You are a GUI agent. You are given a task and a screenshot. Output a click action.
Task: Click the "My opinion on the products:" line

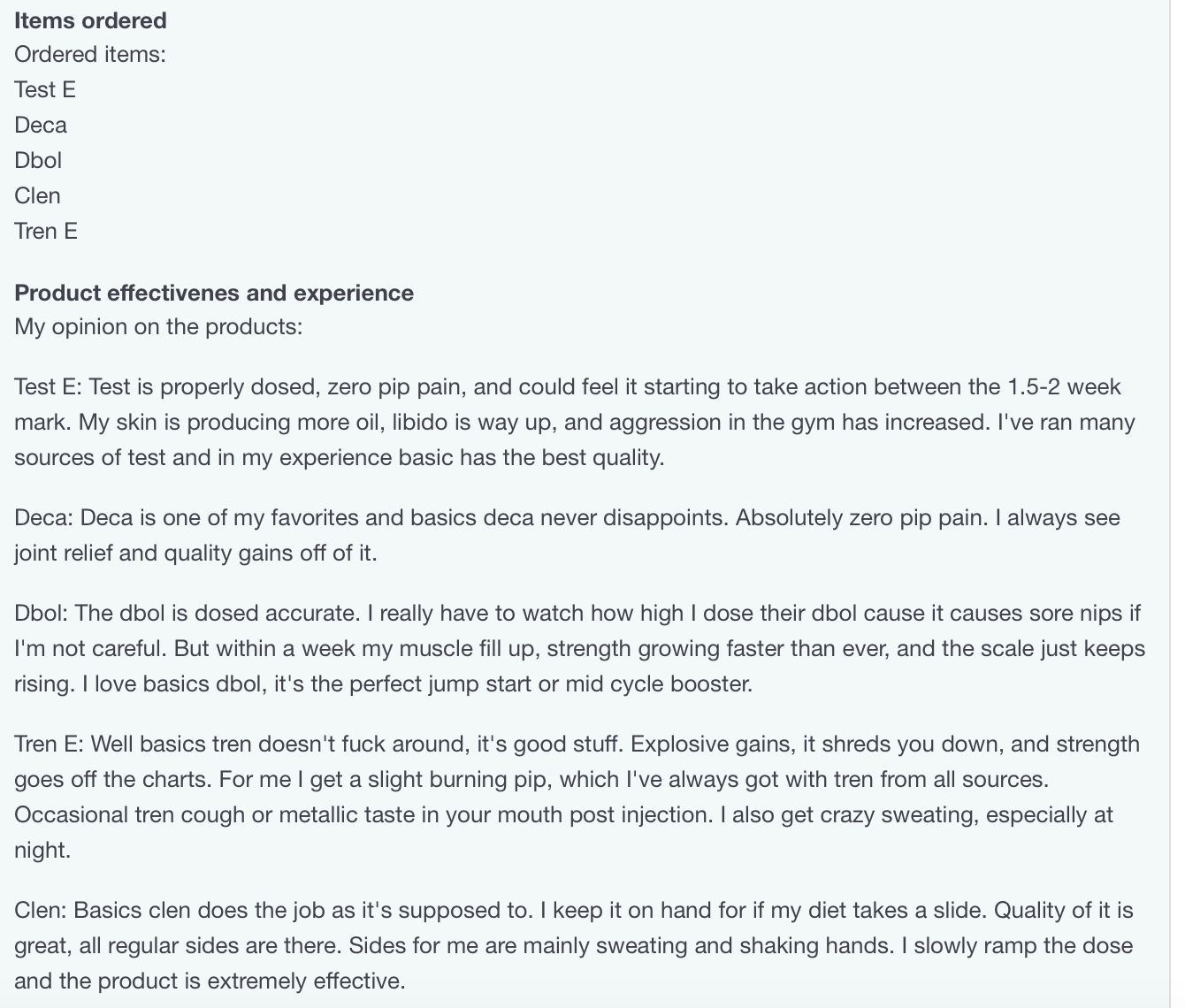(x=158, y=327)
